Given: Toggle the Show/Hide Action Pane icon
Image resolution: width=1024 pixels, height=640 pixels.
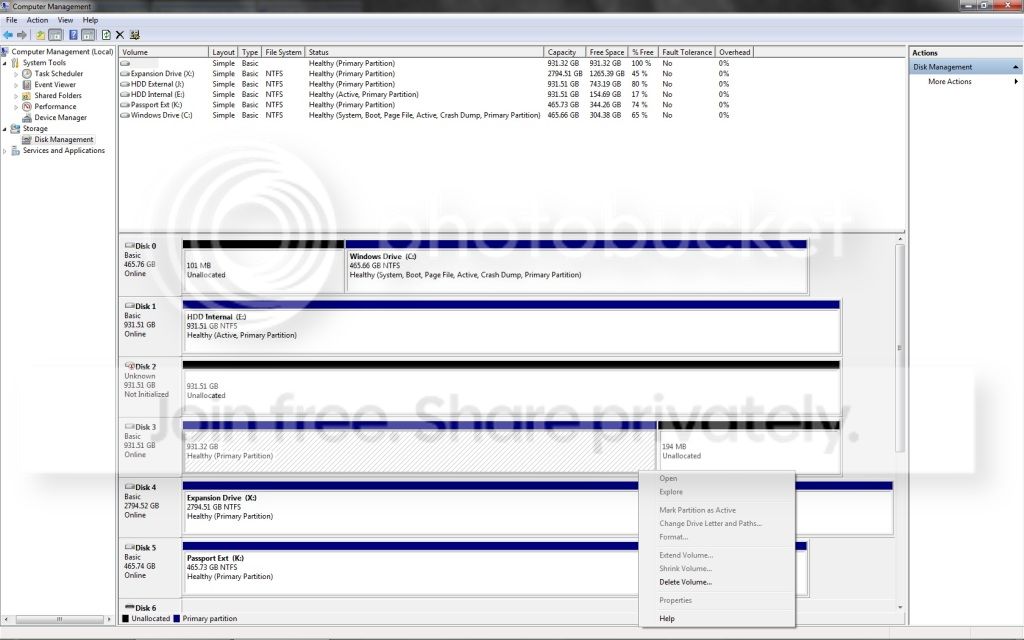Looking at the screenshot, I should (88, 35).
